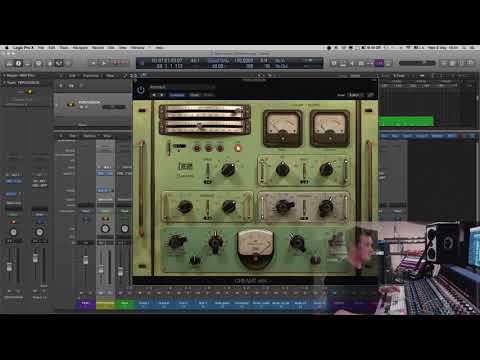Click the rewind transport button
480x360 pixels.
pos(93,63)
